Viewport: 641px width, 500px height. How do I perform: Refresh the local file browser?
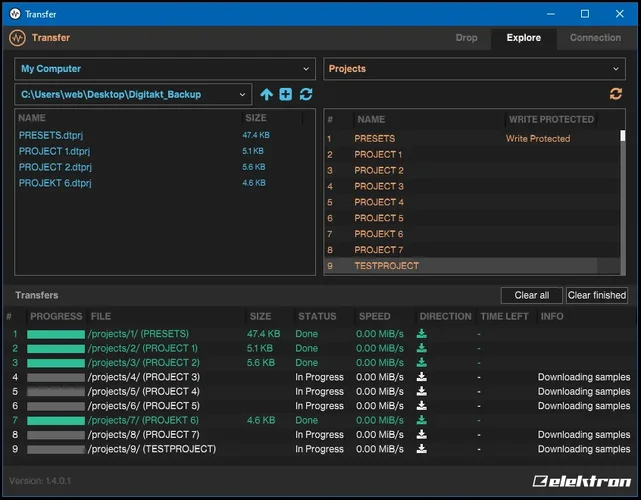[306, 94]
